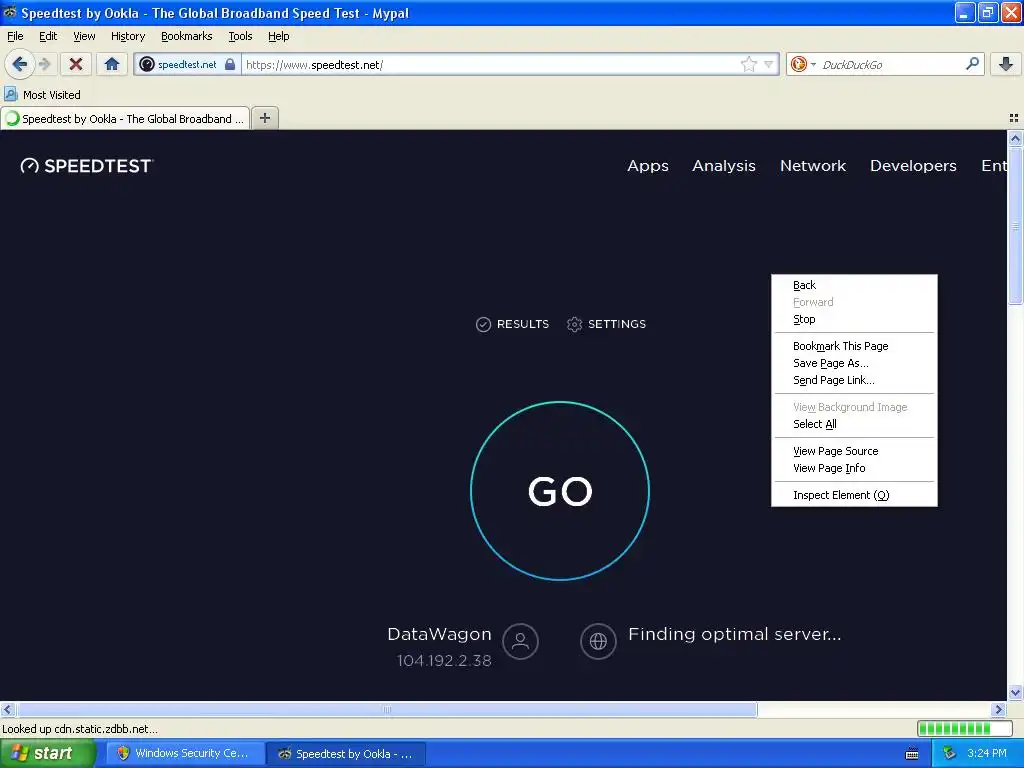This screenshot has width=1024, height=768.
Task: Click the horizontal scrollbar thumb
Action: point(387,709)
